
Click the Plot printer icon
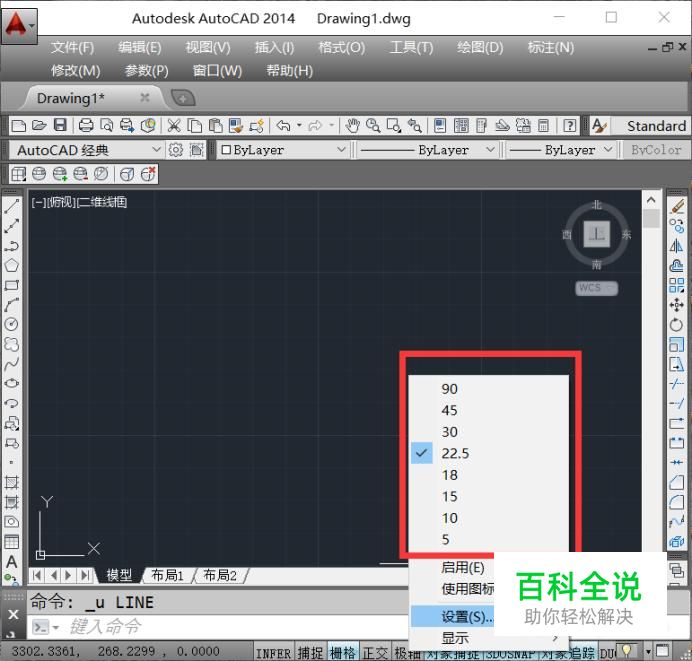click(86, 126)
